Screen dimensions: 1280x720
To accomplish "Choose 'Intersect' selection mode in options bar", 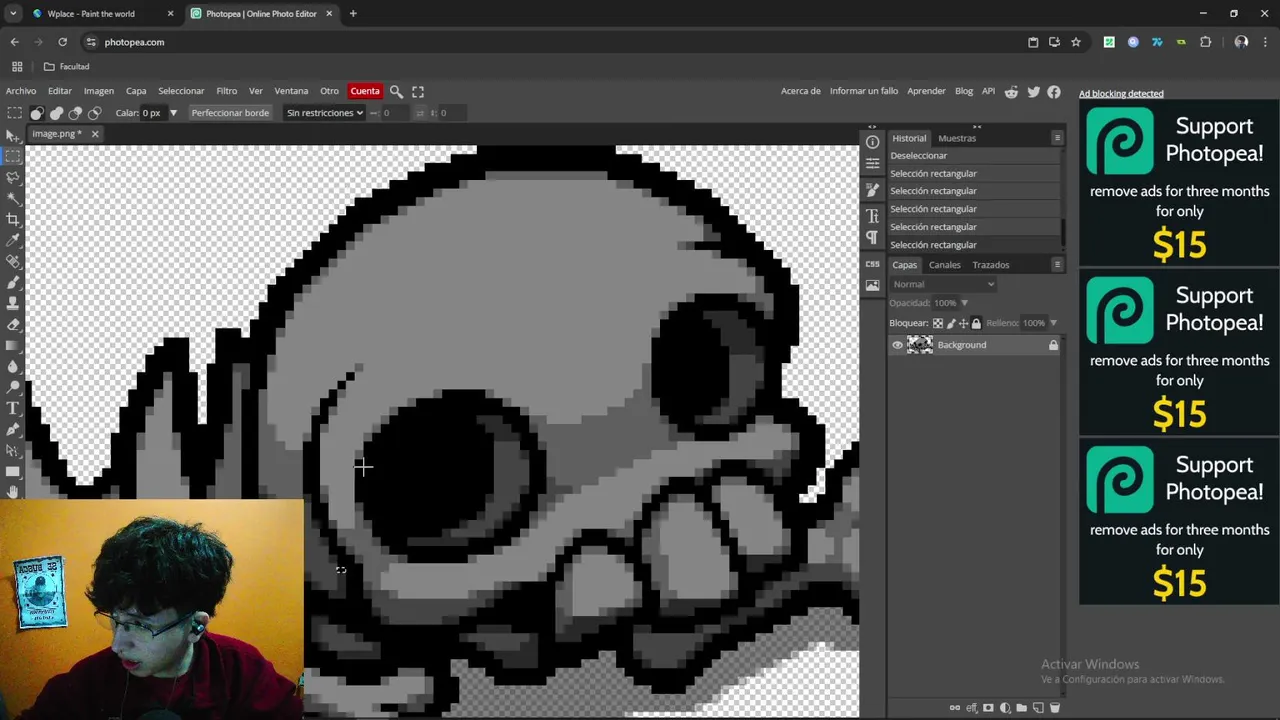I will click(94, 113).
